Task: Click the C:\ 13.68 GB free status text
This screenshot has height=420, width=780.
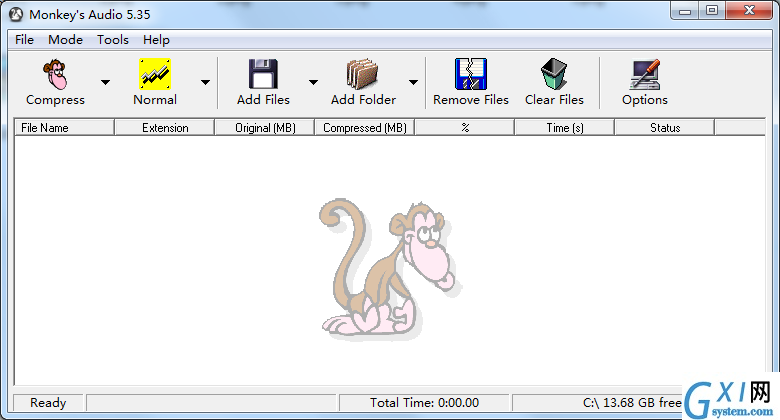Action: coord(632,403)
